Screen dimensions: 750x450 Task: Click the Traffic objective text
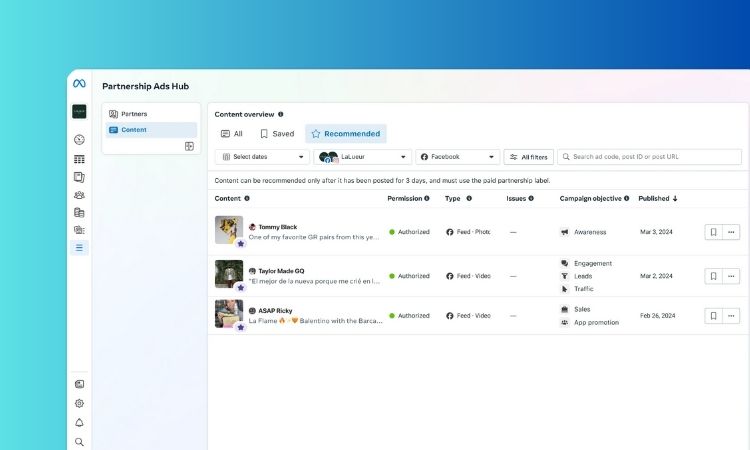(x=584, y=289)
